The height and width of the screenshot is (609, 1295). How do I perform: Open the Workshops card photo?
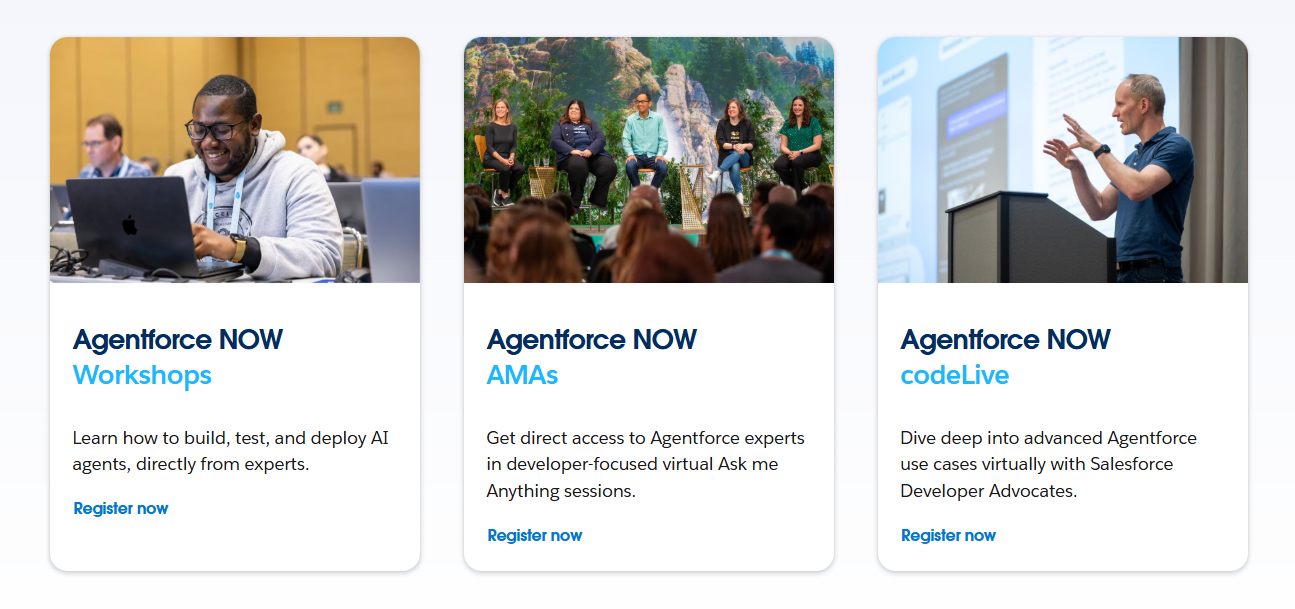(x=235, y=160)
